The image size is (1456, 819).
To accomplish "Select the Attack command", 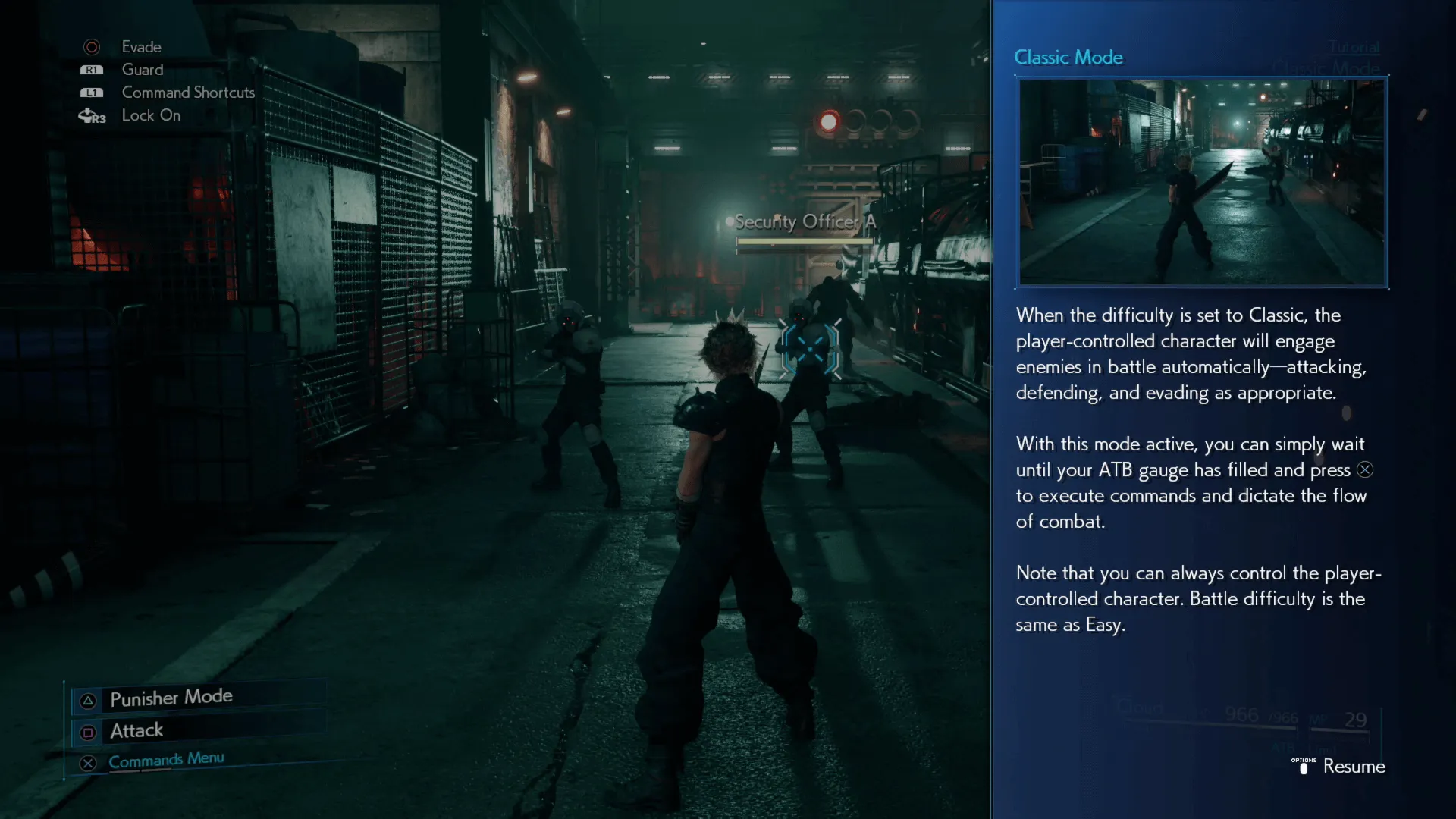I will click(x=136, y=730).
